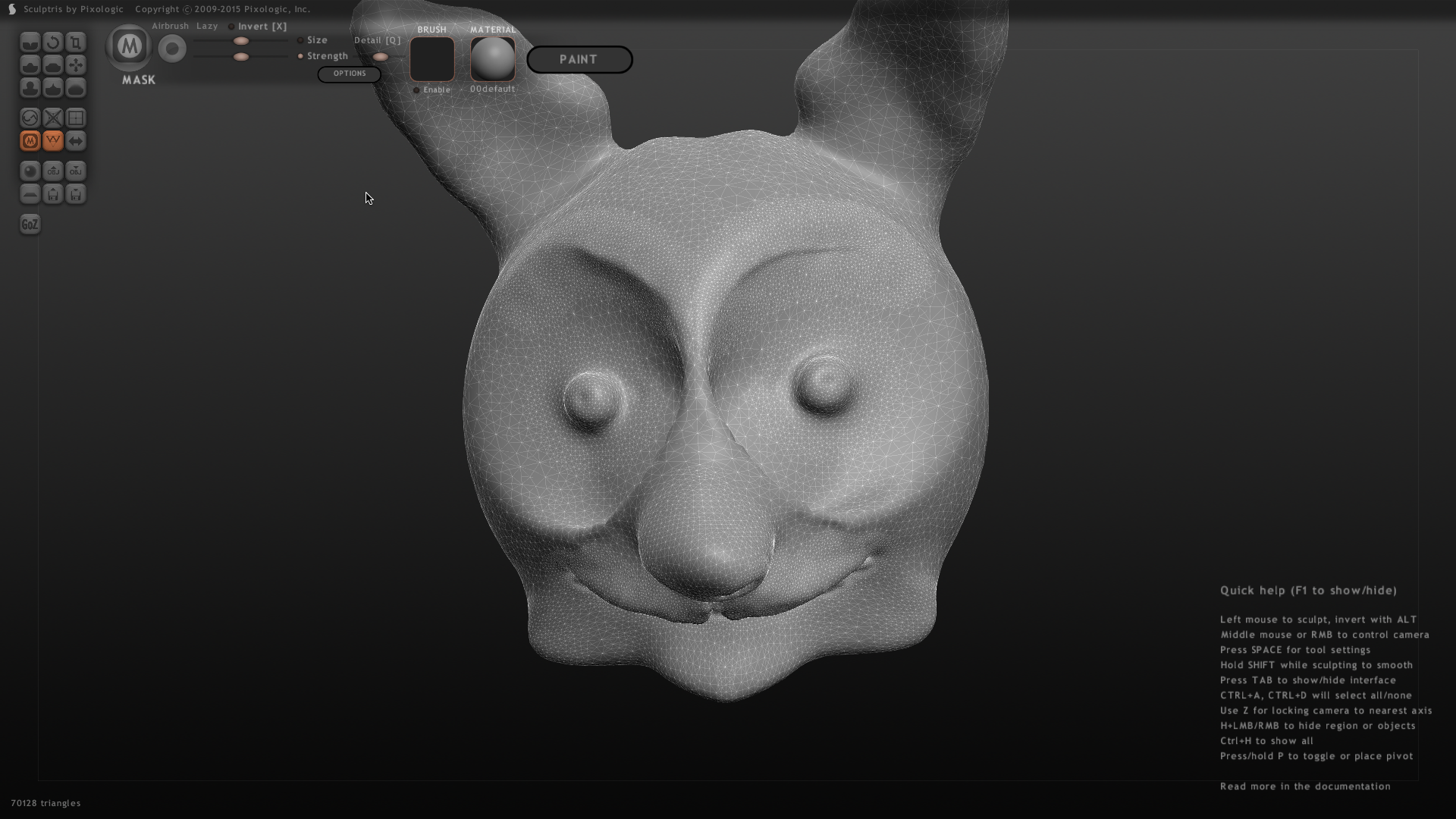This screenshot has height=819, width=1456.
Task: Click the Subdivide all grid icon
Action: tap(76, 118)
